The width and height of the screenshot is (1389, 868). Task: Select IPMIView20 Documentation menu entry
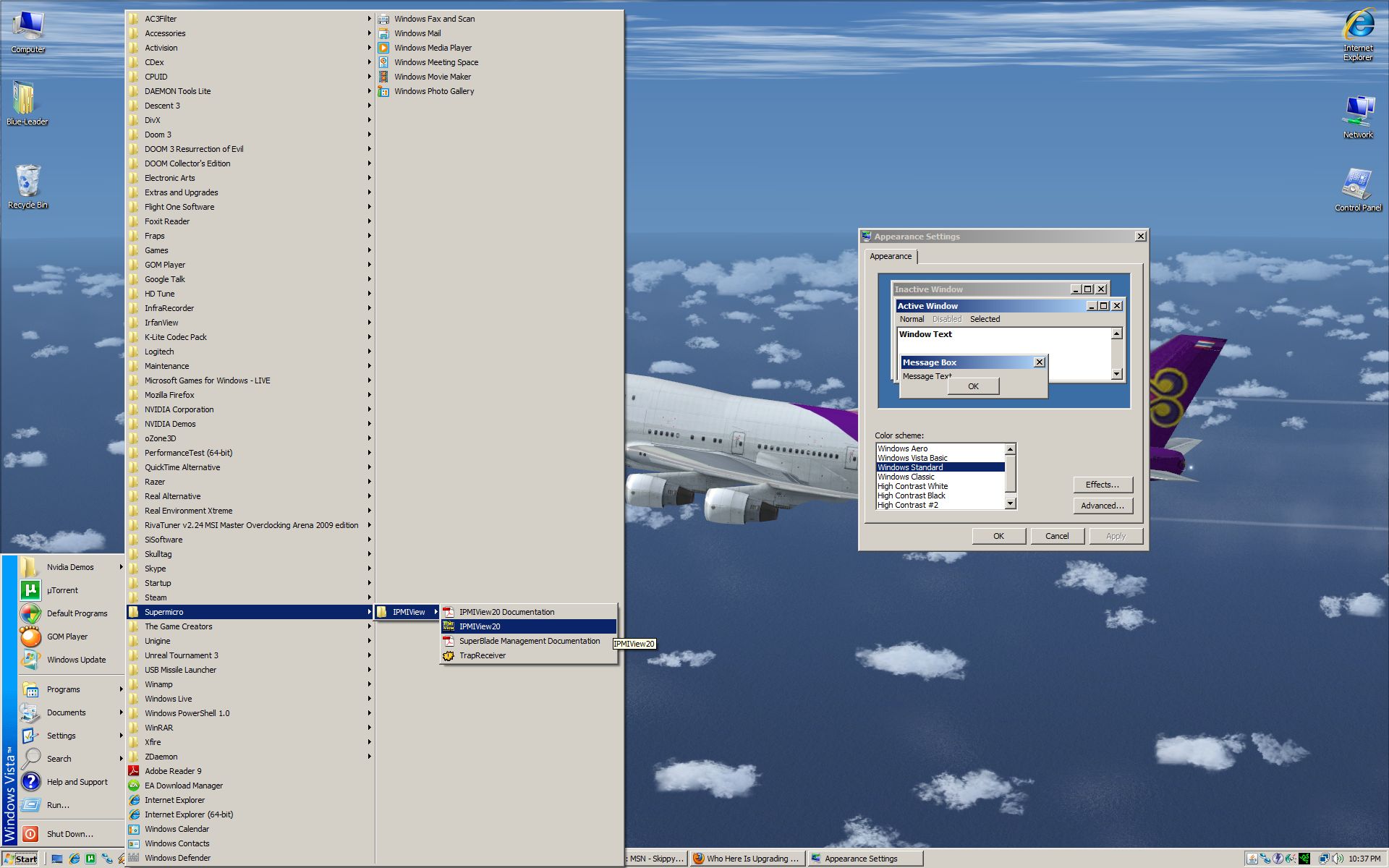tap(506, 612)
